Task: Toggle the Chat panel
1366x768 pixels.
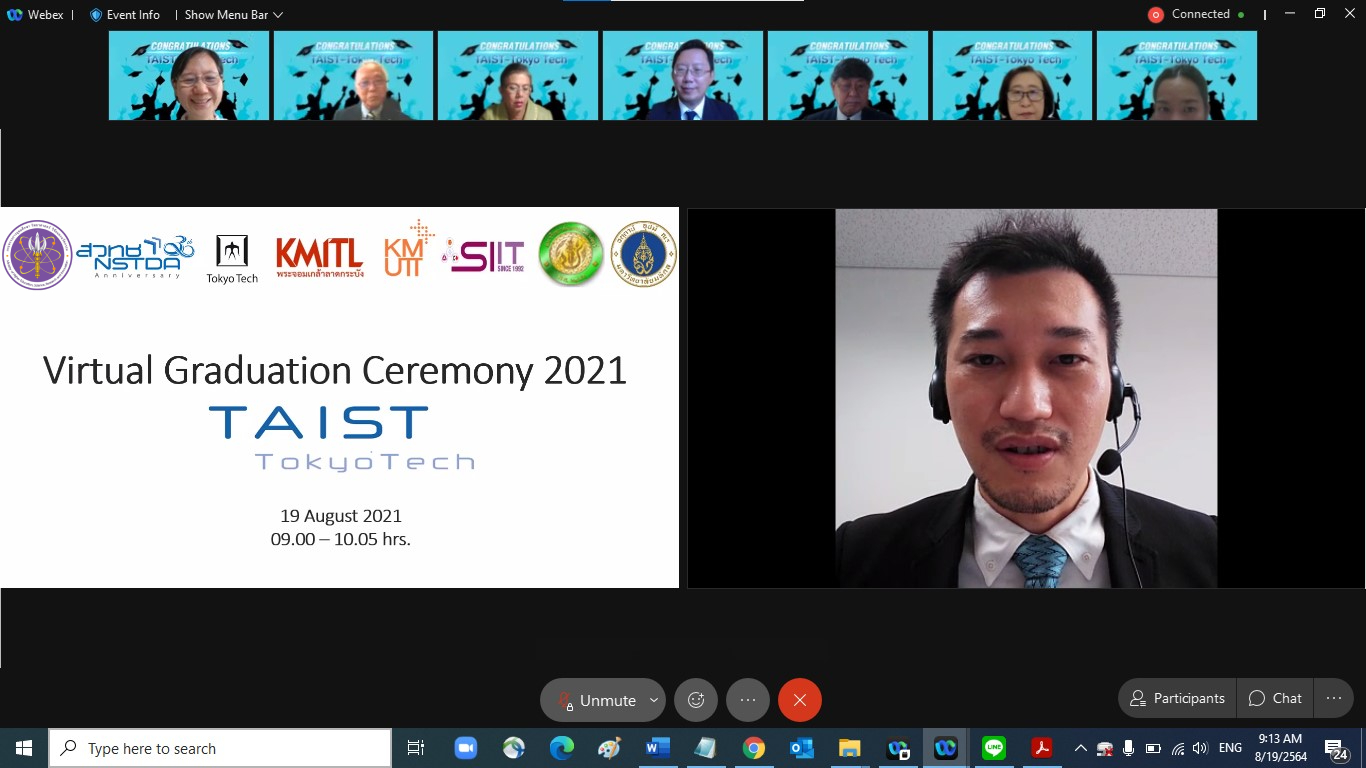Action: click(x=1275, y=698)
